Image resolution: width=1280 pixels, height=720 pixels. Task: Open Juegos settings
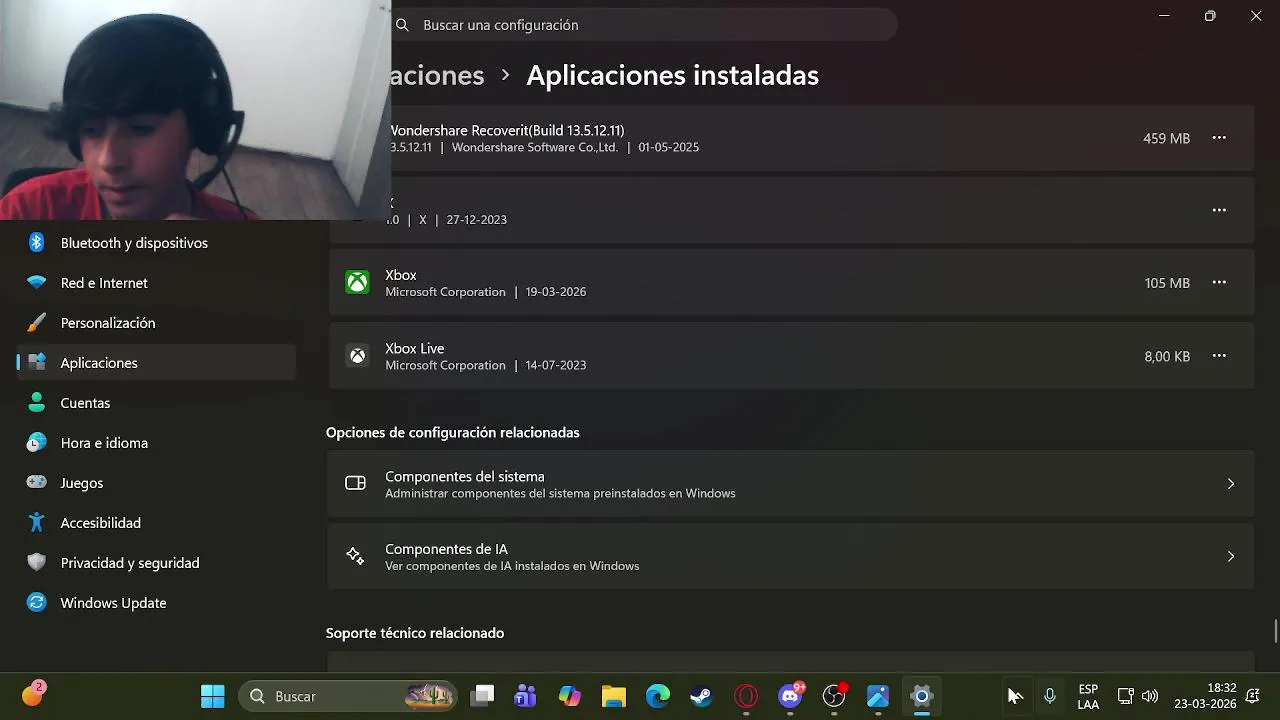[x=82, y=483]
